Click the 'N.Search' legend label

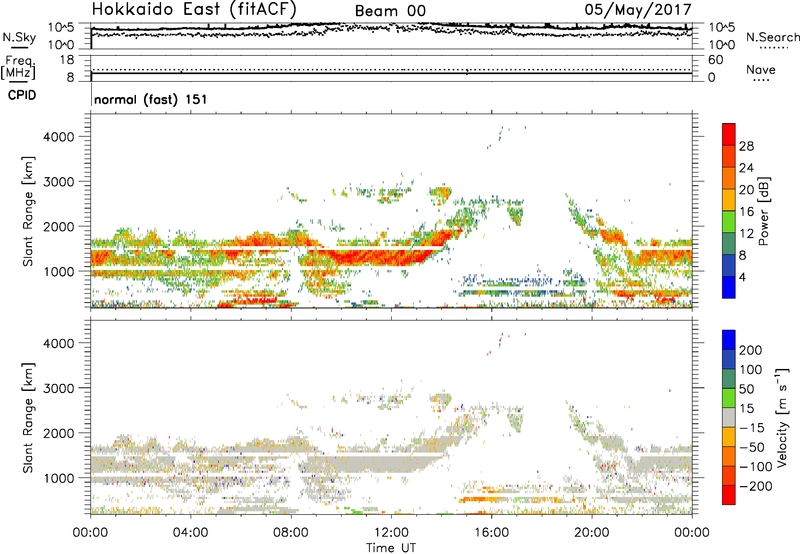point(772,37)
